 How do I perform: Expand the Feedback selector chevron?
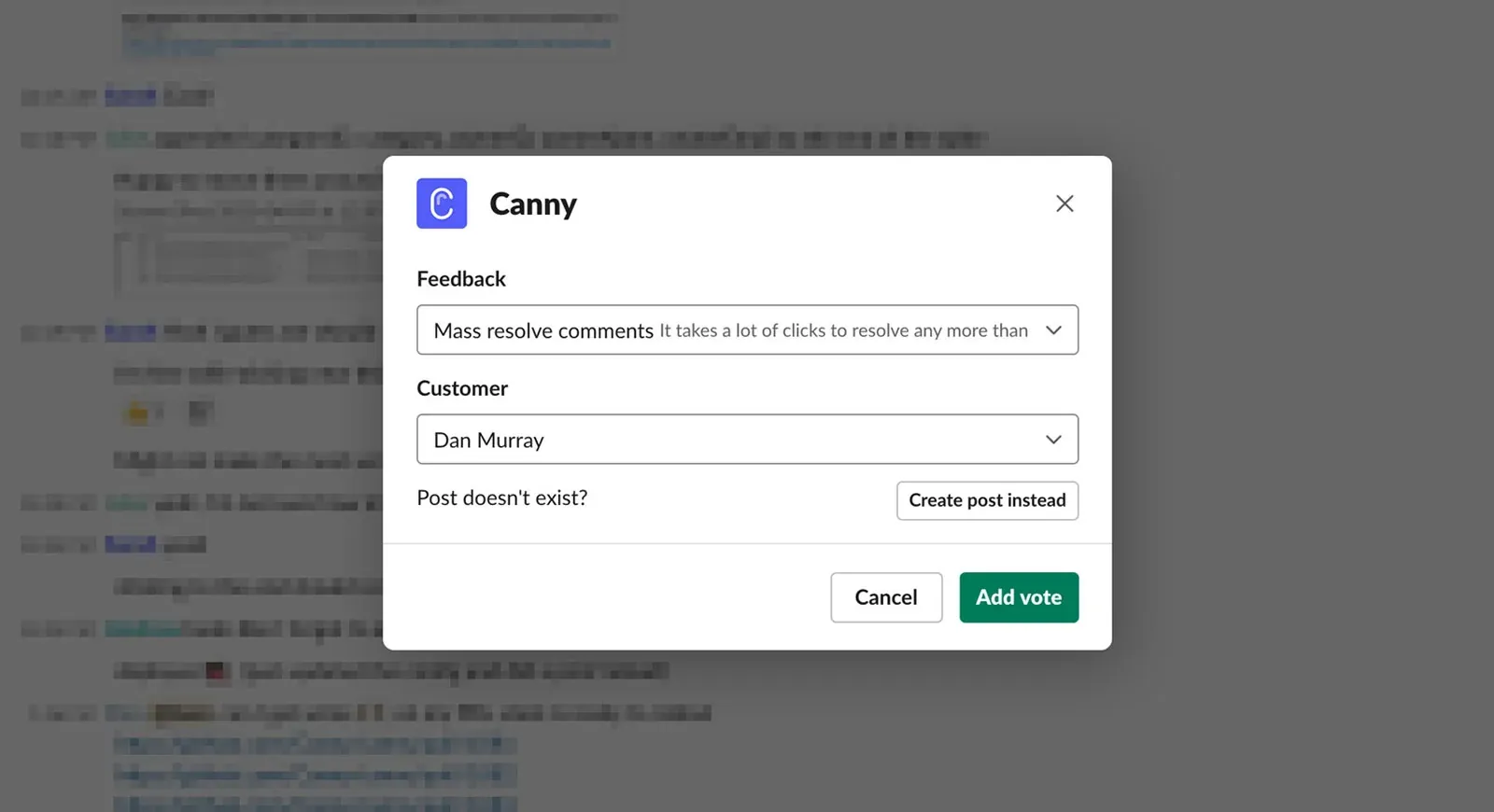click(1053, 329)
